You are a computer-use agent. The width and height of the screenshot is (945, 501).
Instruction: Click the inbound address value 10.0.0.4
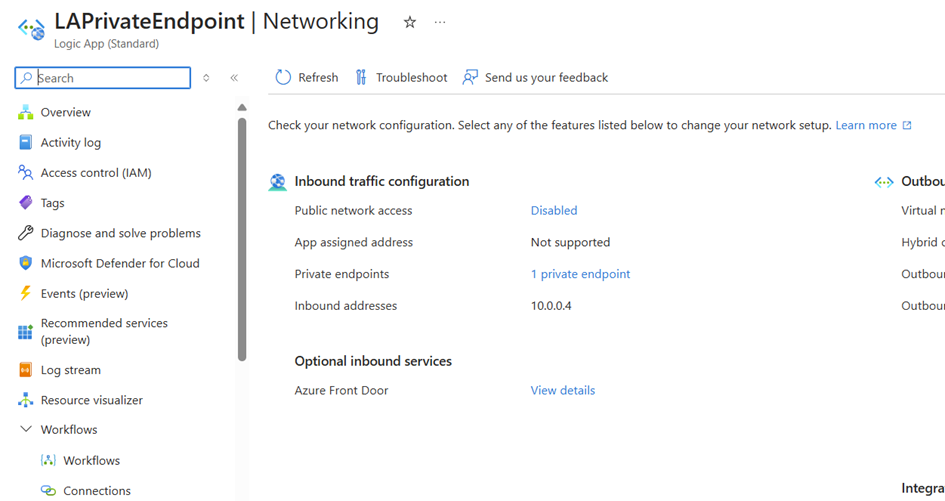[551, 306]
